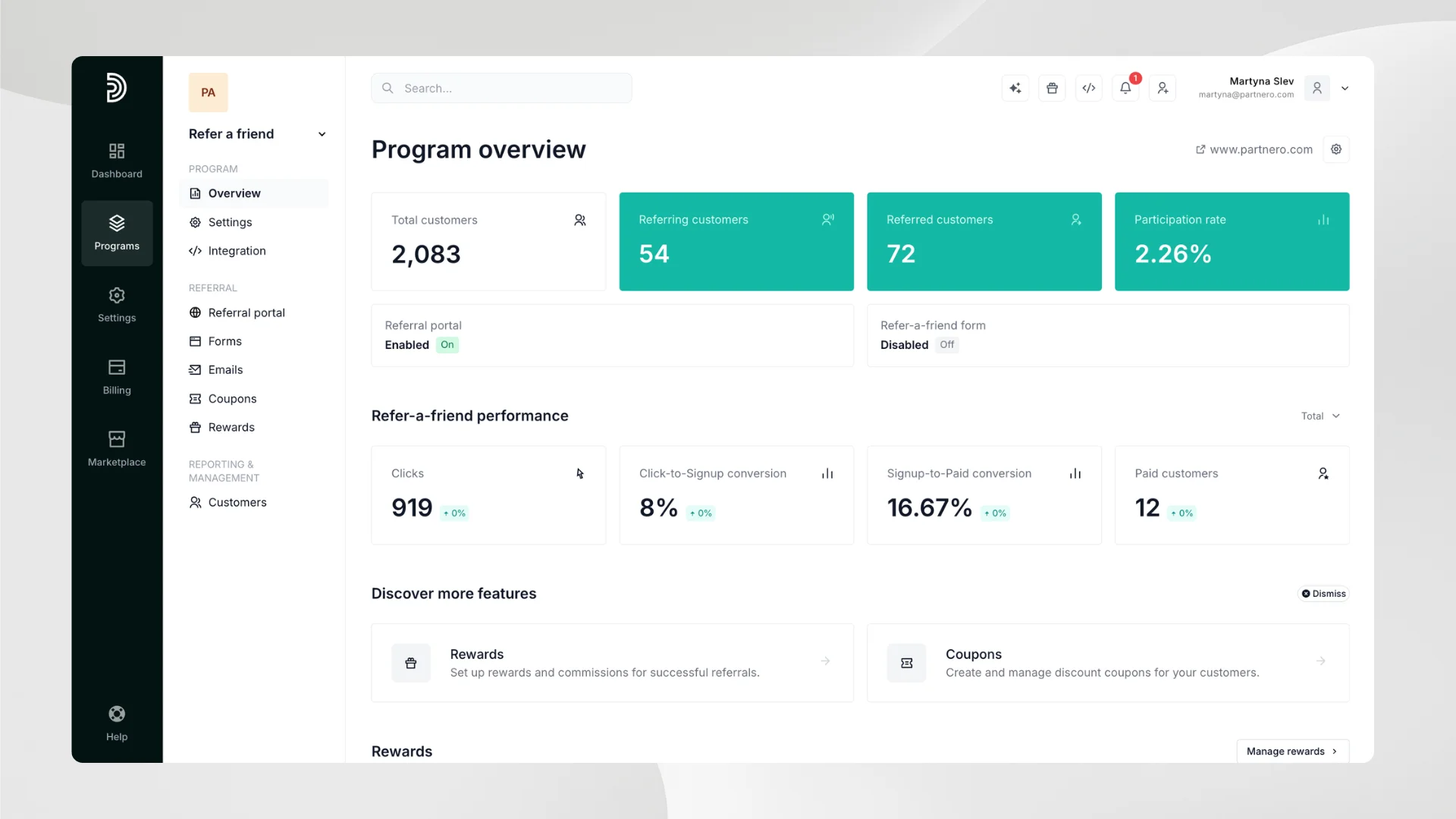The image size is (1456, 819).
Task: Open the Rewards feature card arrow
Action: (825, 661)
